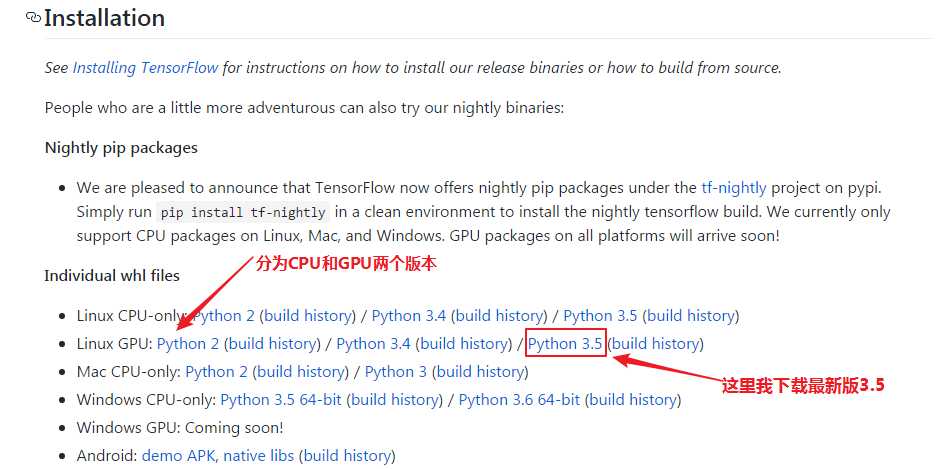Screen dimensions: 937x469
Task: Open the Installing TensorFlow link
Action: tap(145, 67)
